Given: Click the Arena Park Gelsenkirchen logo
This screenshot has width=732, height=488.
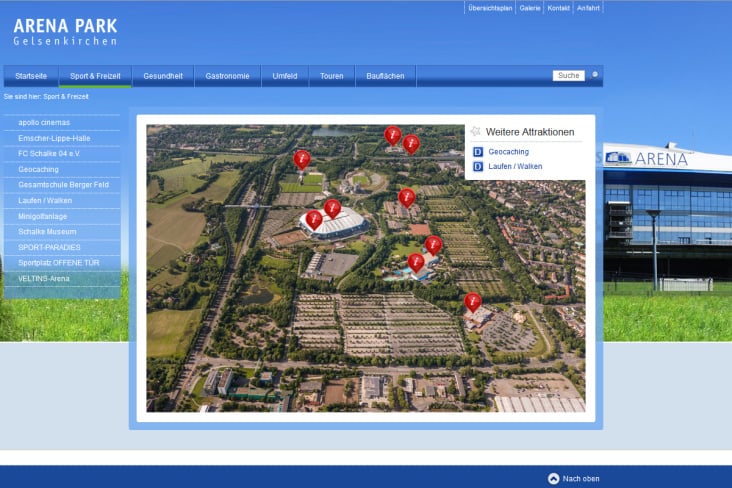Looking at the screenshot, I should click(x=65, y=32).
